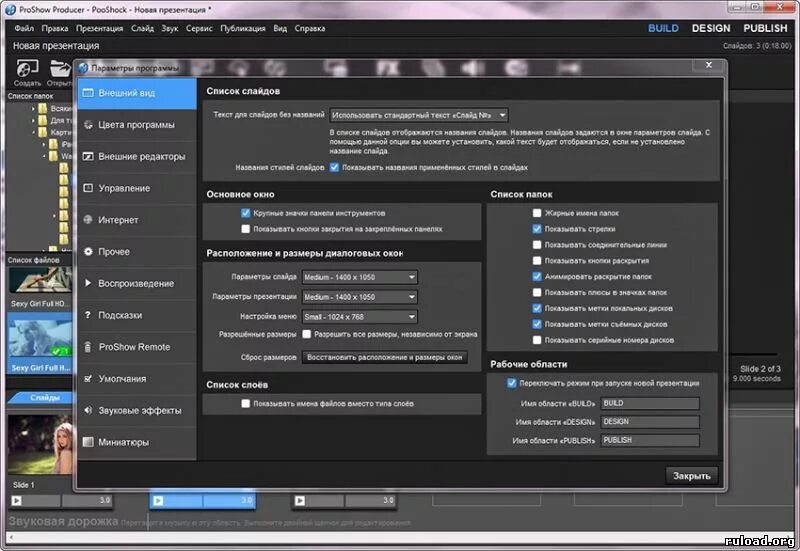
Task: Collapse the Карти… folder tree arrow
Action: tap(33, 132)
